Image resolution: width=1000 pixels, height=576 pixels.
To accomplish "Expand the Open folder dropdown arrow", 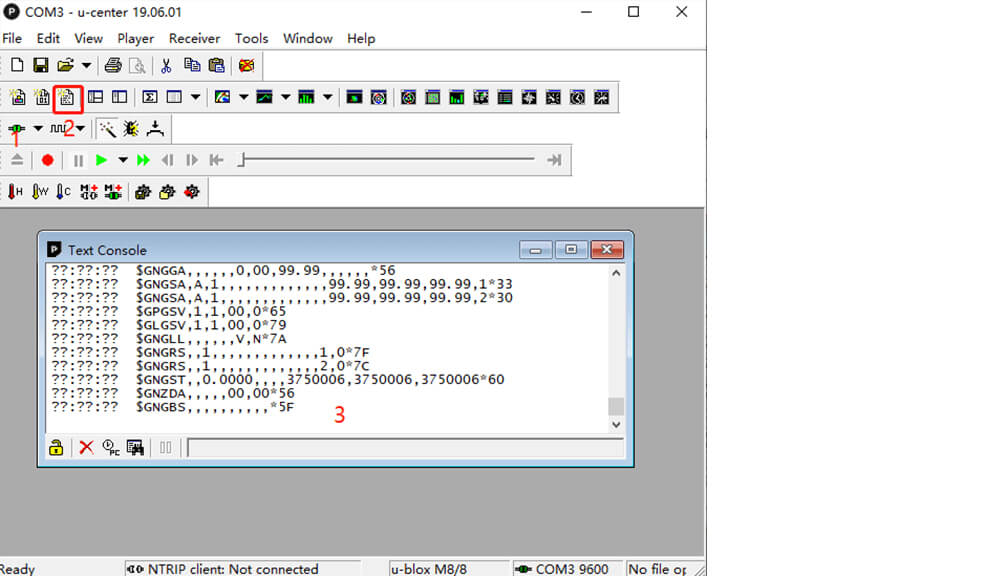I will point(87,66).
